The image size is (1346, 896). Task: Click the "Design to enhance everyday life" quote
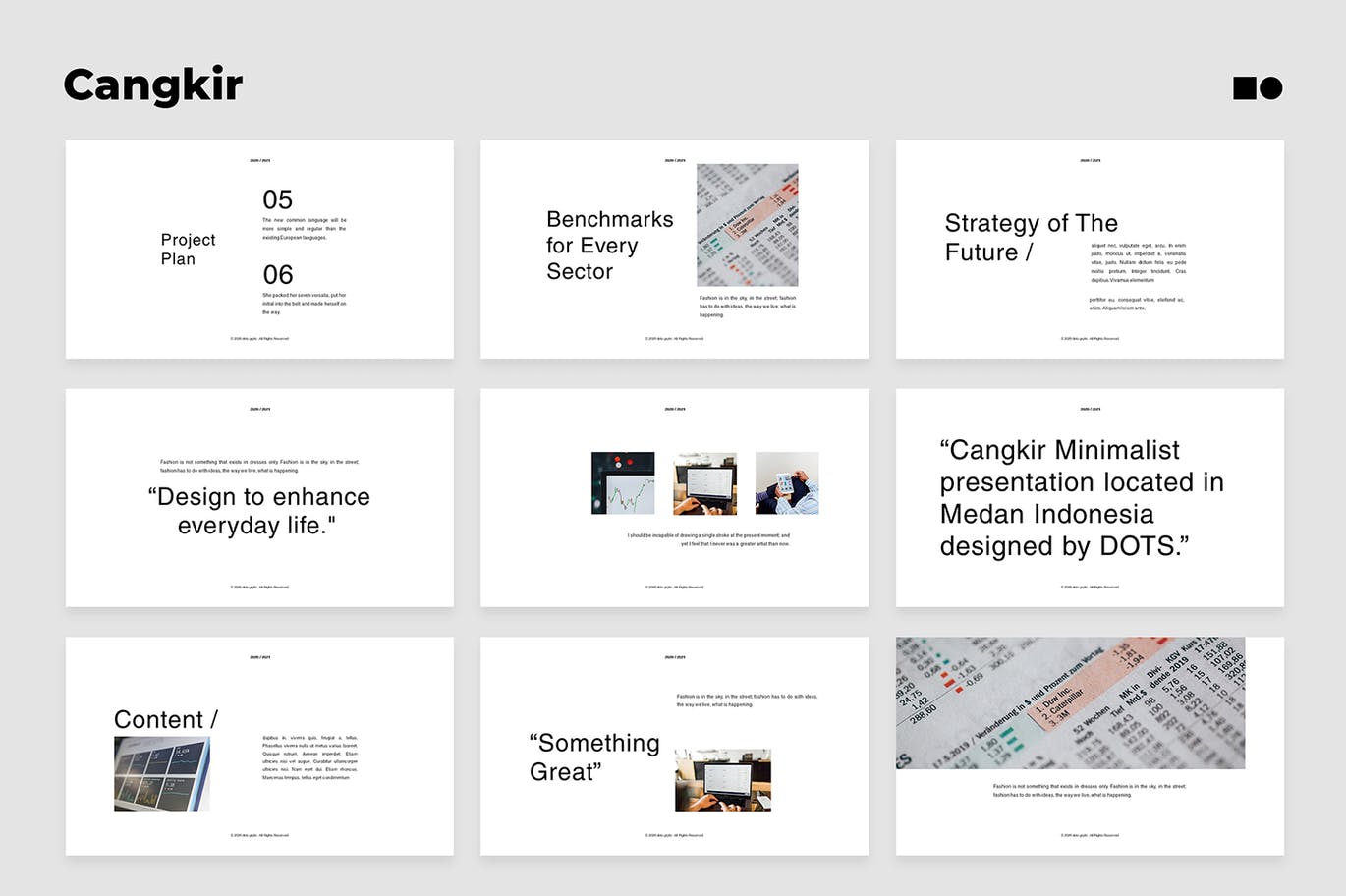pos(259,511)
